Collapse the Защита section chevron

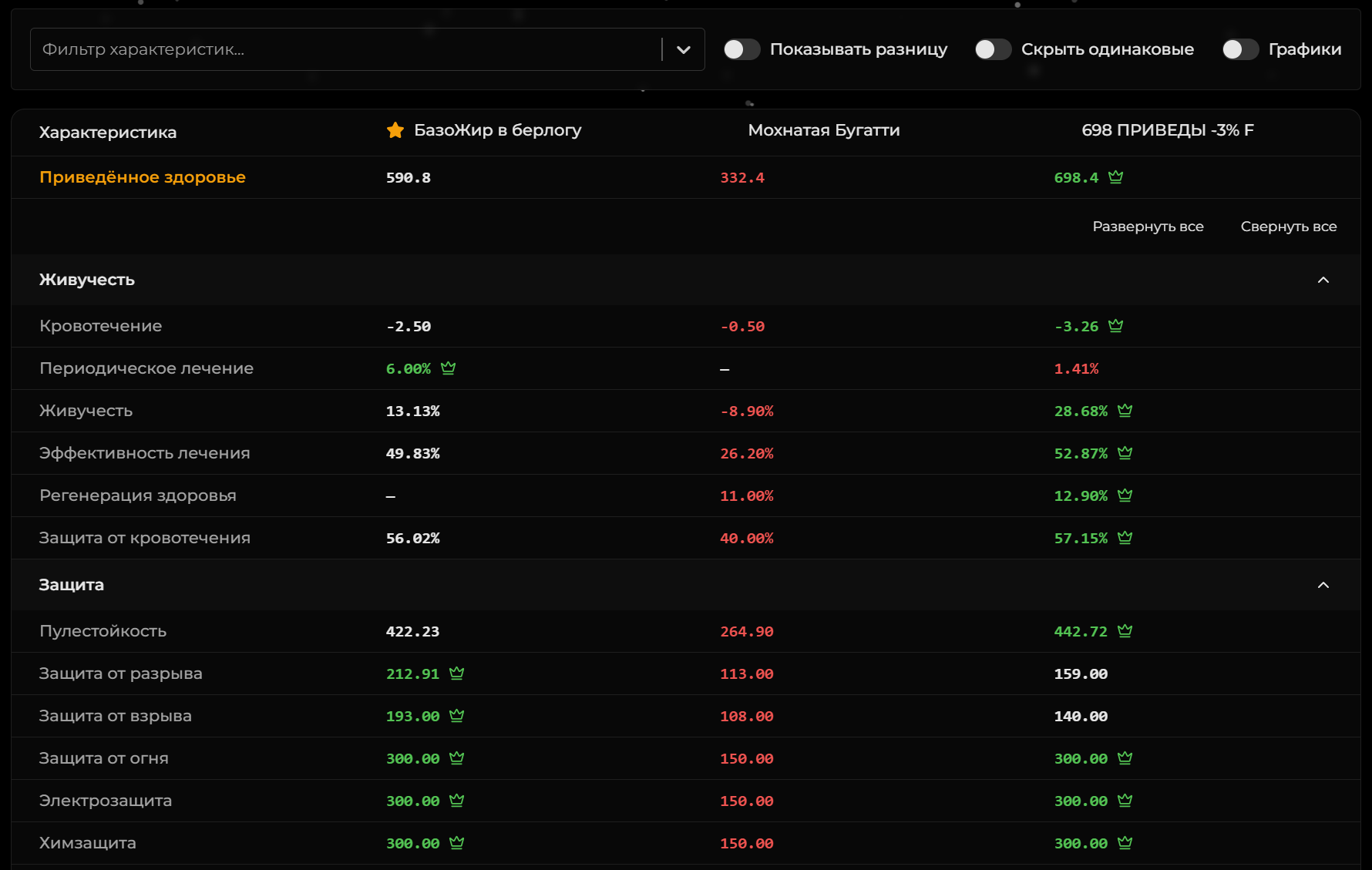coord(1323,585)
